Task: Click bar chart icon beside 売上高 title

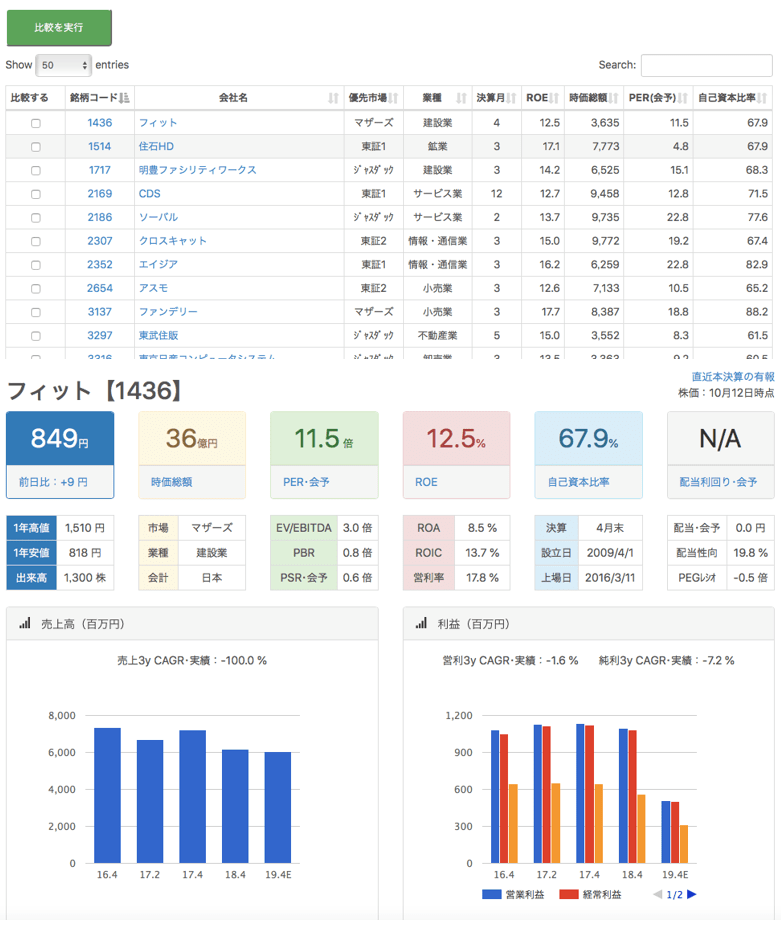Action: point(24,623)
